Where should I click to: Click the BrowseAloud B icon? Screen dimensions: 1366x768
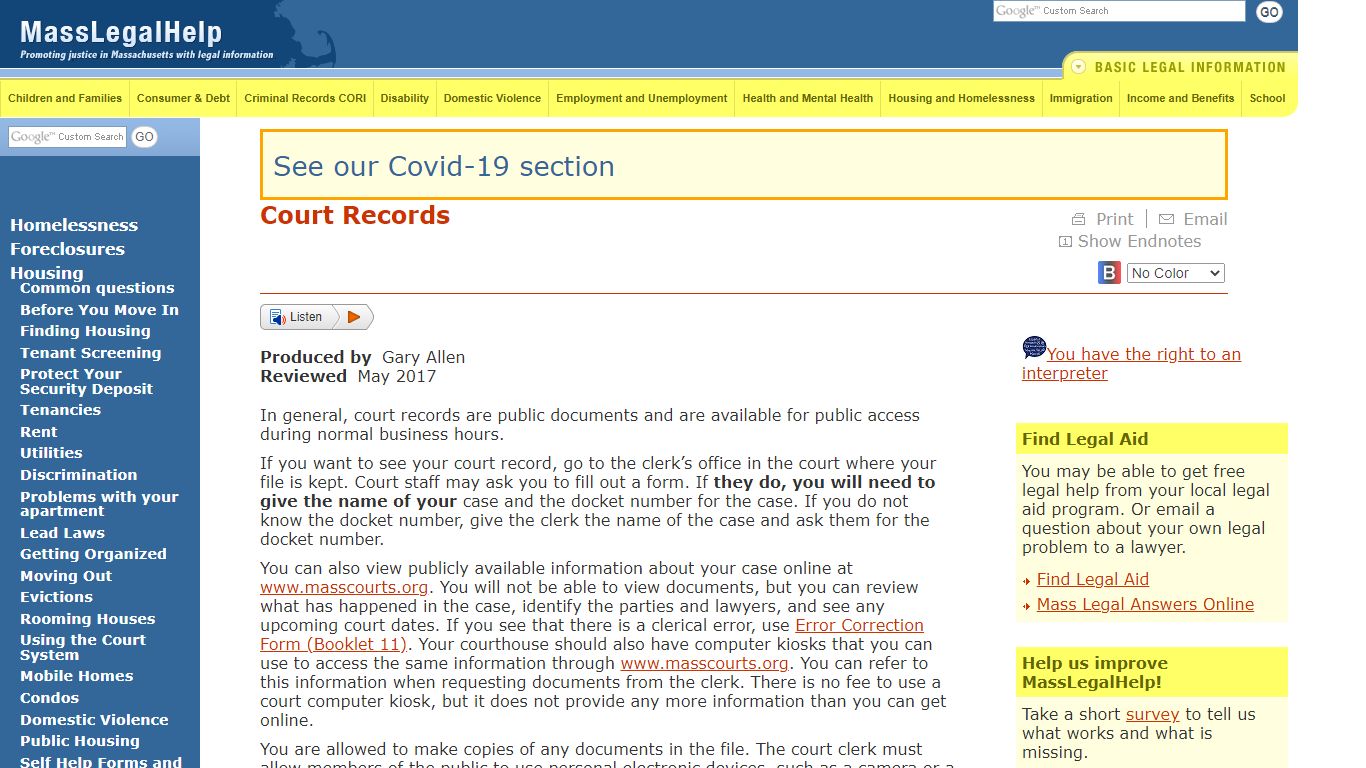(1109, 273)
